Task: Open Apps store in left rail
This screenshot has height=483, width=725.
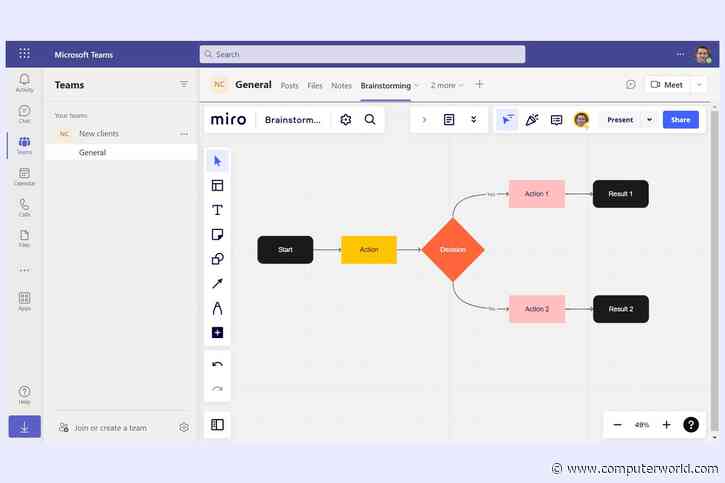Action: coord(25,301)
